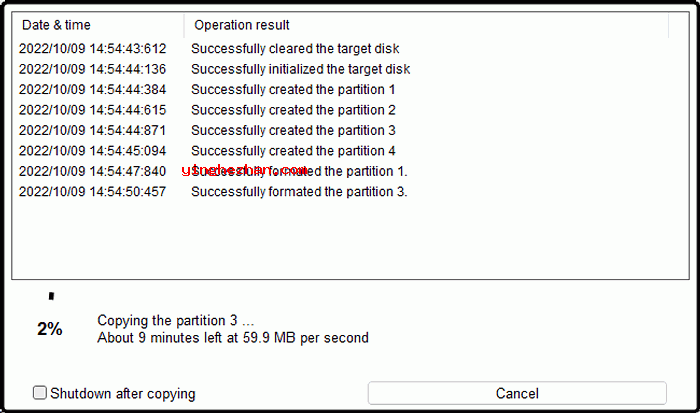Viewport: 700px width, 413px height.
Task: Sort by the "Operation result" column header
Action: click(x=242, y=25)
